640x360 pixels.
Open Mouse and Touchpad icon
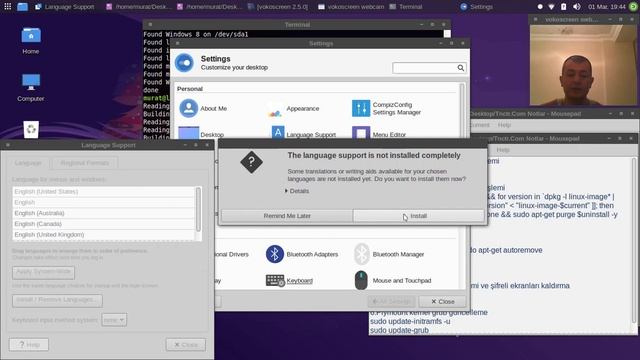(361, 280)
